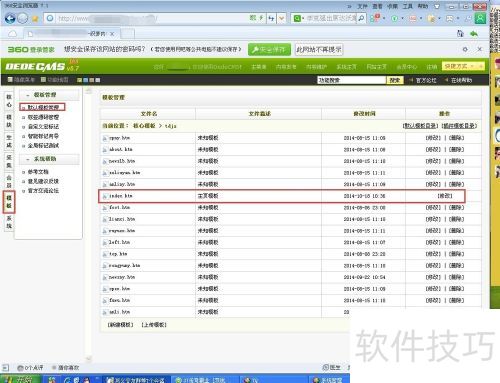Click the yellow 搜索 button
The height and width of the screenshot is (383, 500).
395,80
